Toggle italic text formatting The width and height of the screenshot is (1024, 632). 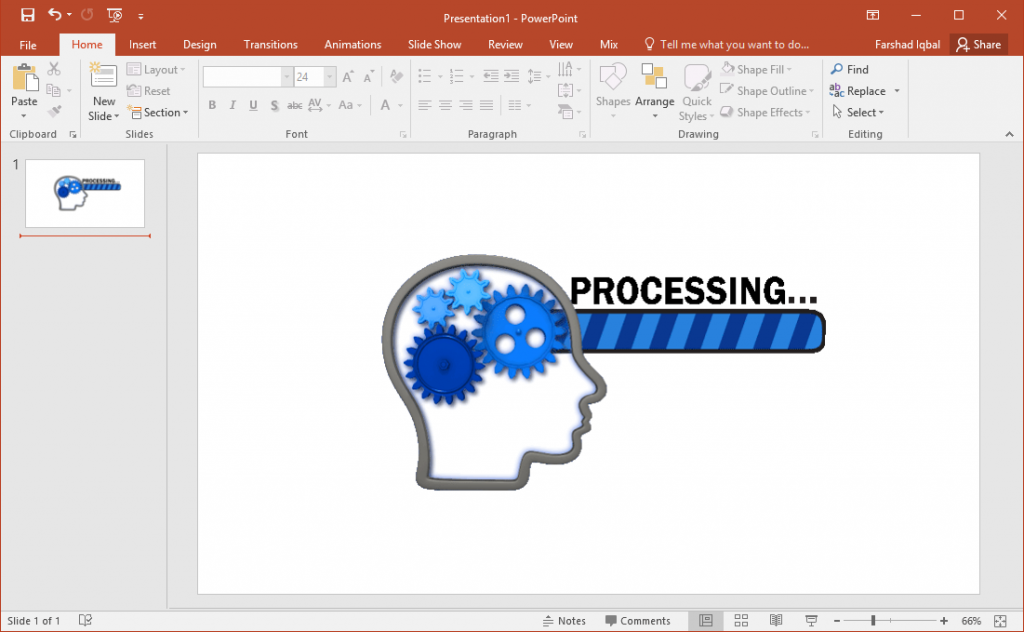232,104
